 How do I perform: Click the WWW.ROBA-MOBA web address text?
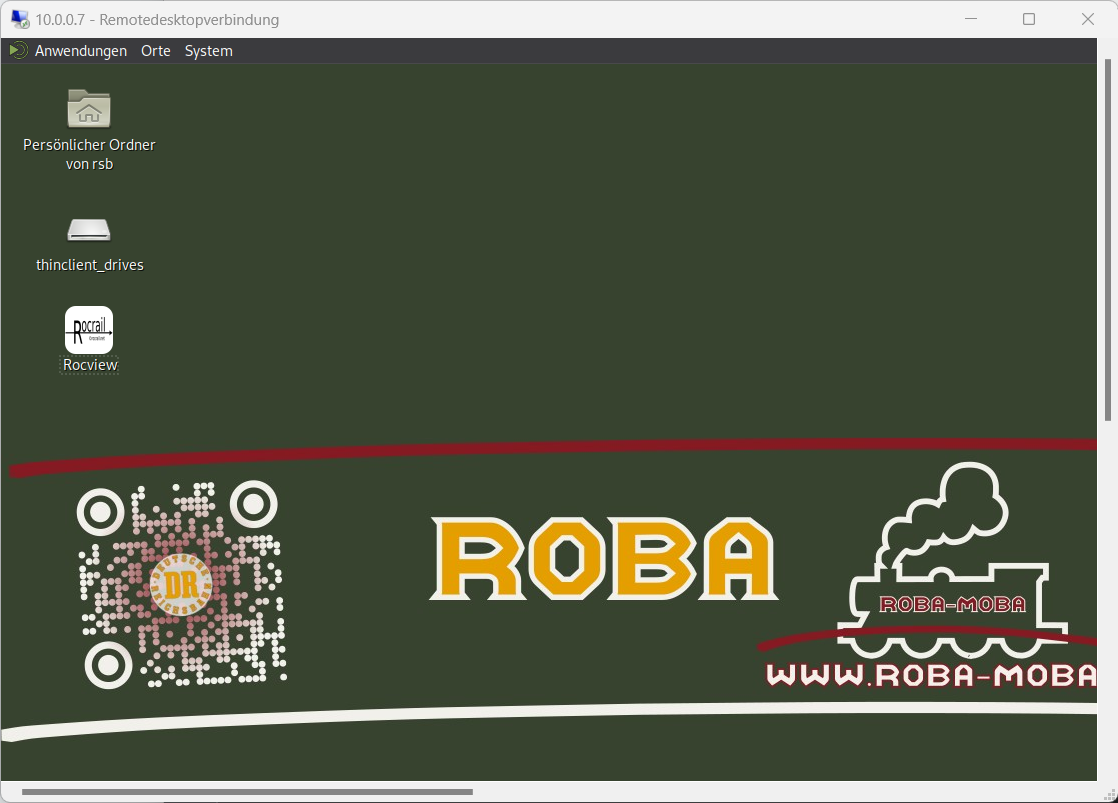(x=930, y=675)
